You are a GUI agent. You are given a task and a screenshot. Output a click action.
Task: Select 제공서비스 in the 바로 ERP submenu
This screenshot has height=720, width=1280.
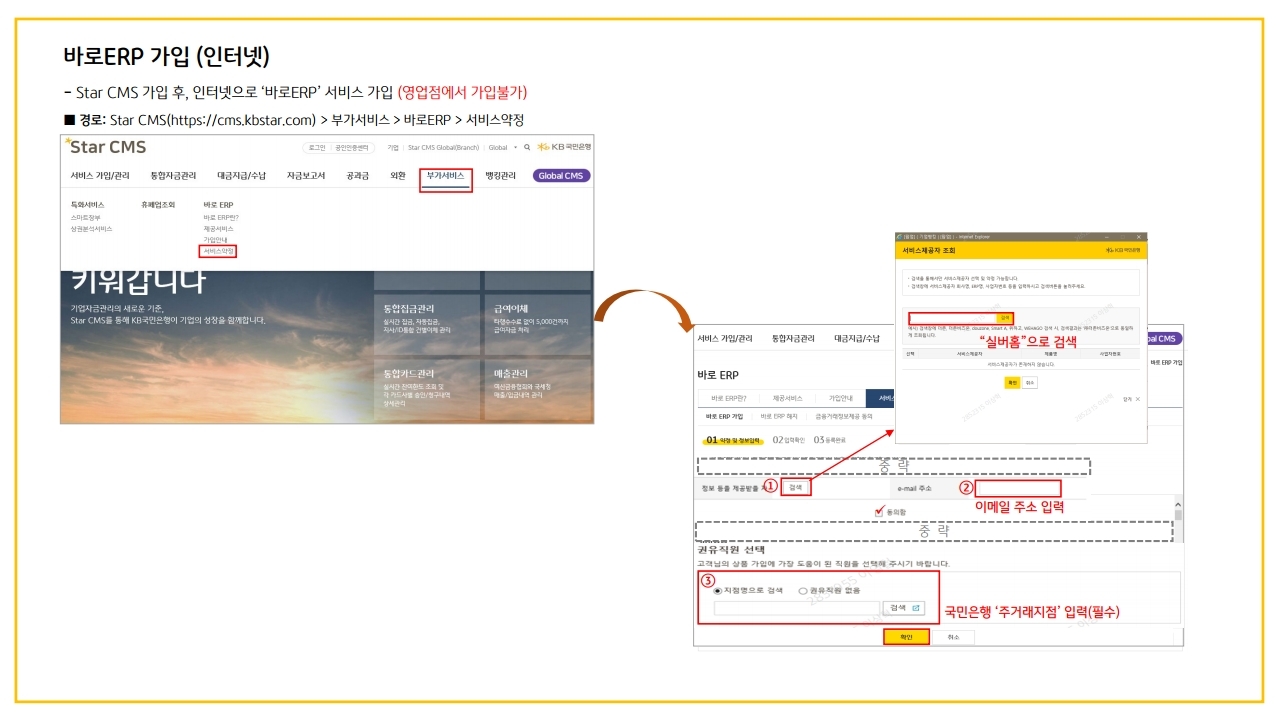coord(218,228)
